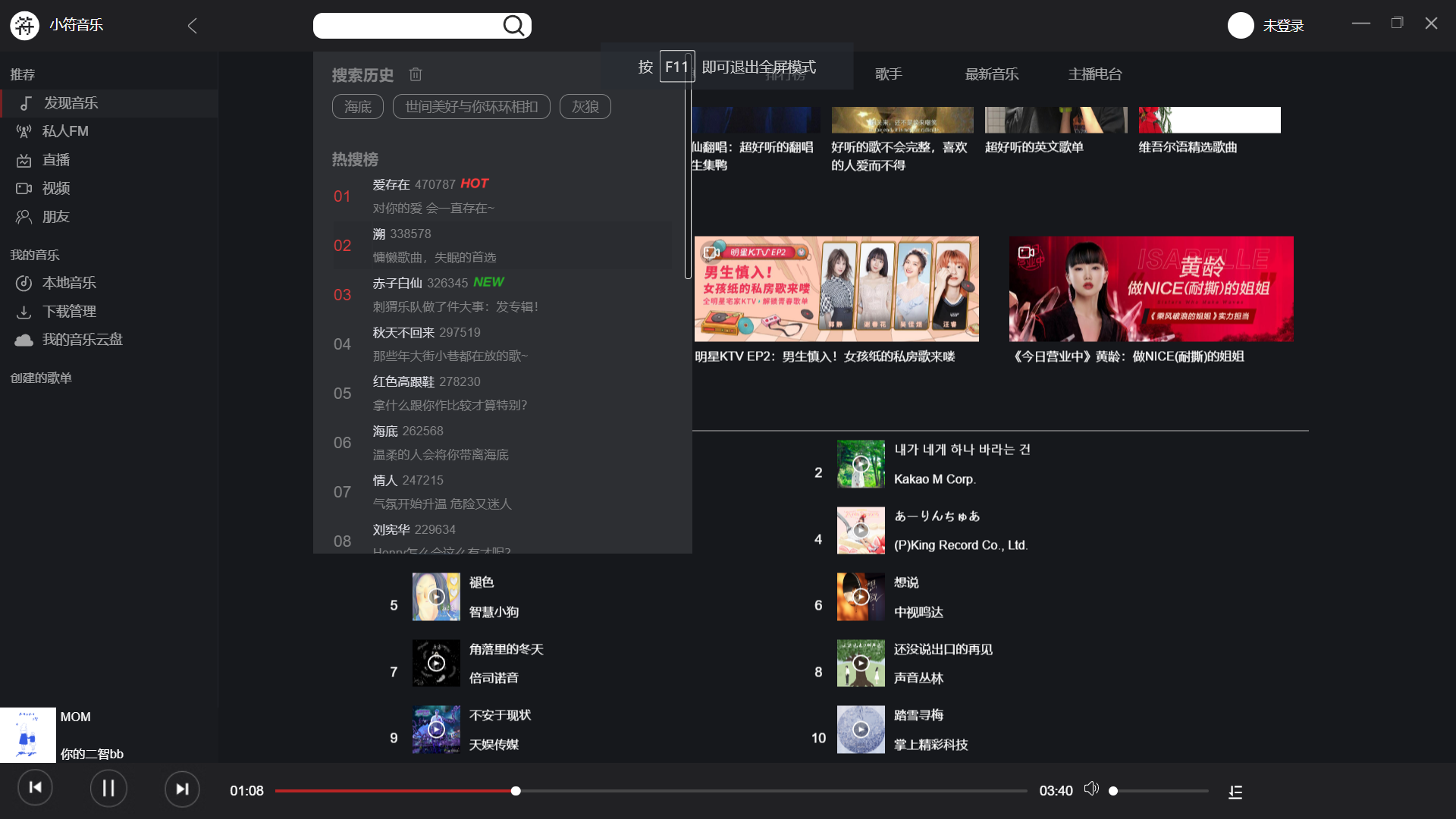Open 明星KTV EP2 video banner
1456x819 pixels.
836,289
